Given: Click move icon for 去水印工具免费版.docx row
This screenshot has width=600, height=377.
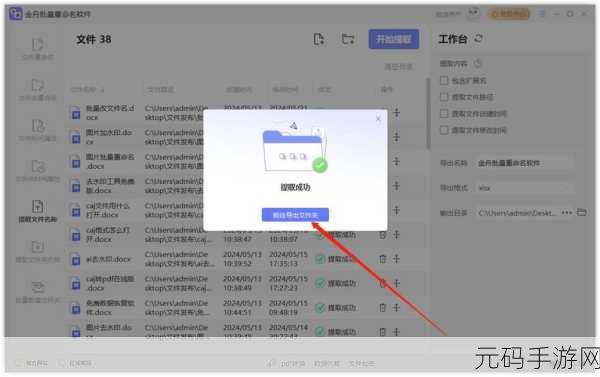Looking at the screenshot, I should pyautogui.click(x=396, y=186).
